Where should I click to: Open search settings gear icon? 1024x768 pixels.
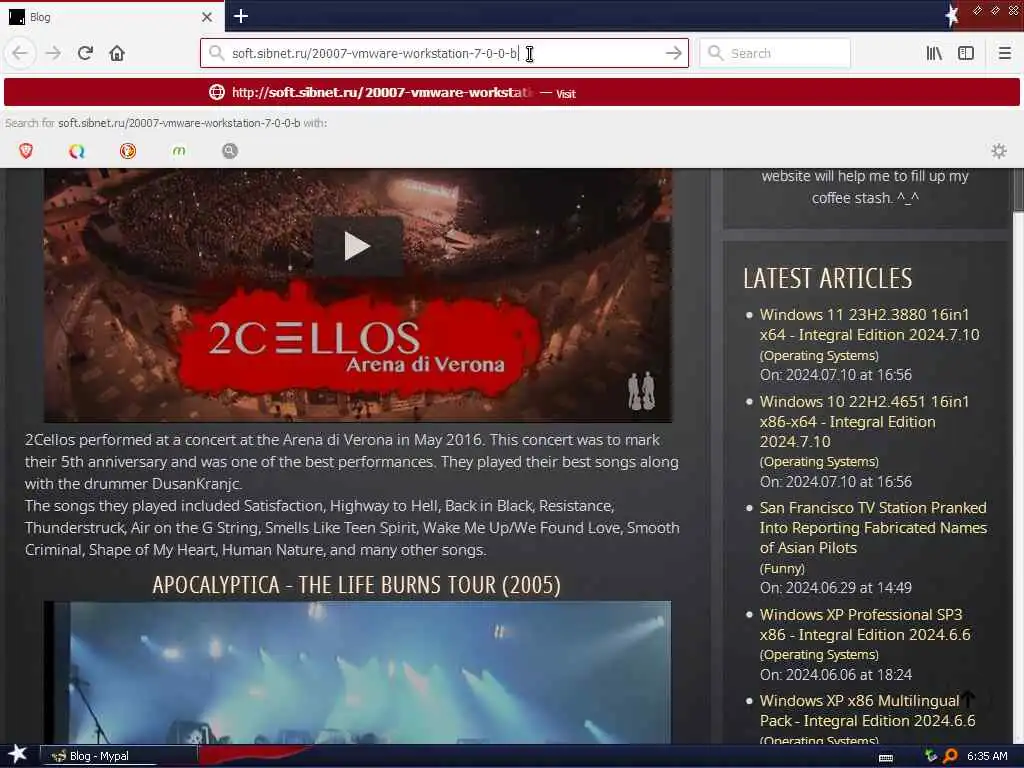(x=999, y=152)
